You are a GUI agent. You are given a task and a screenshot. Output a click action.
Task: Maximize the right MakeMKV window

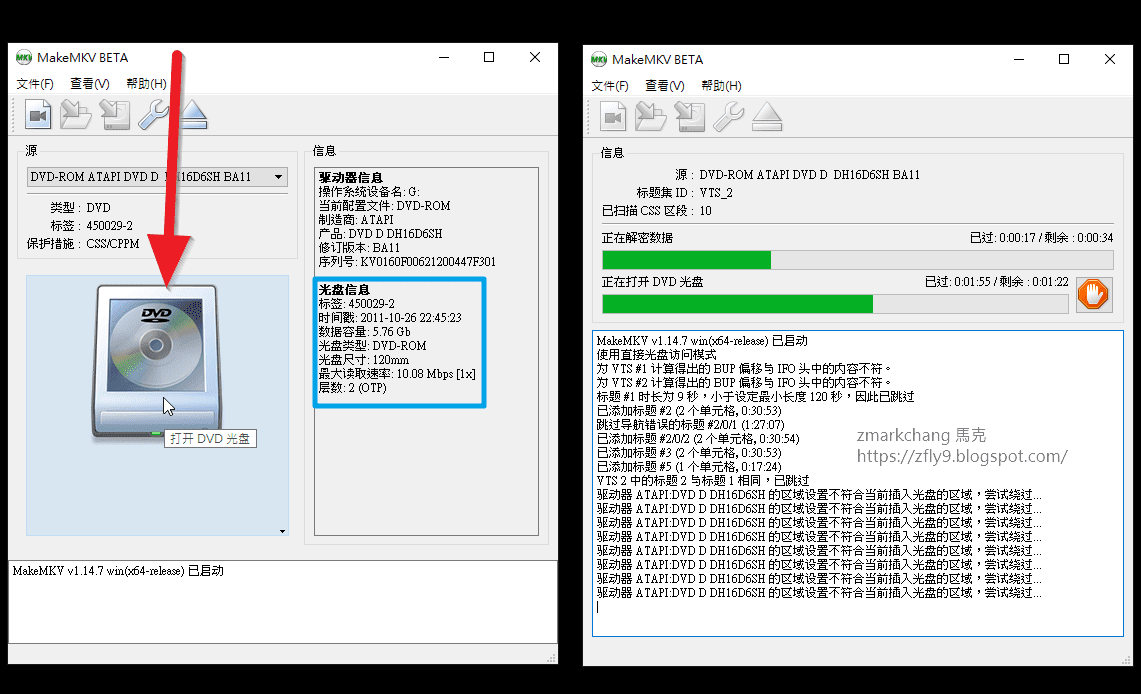click(x=1064, y=60)
